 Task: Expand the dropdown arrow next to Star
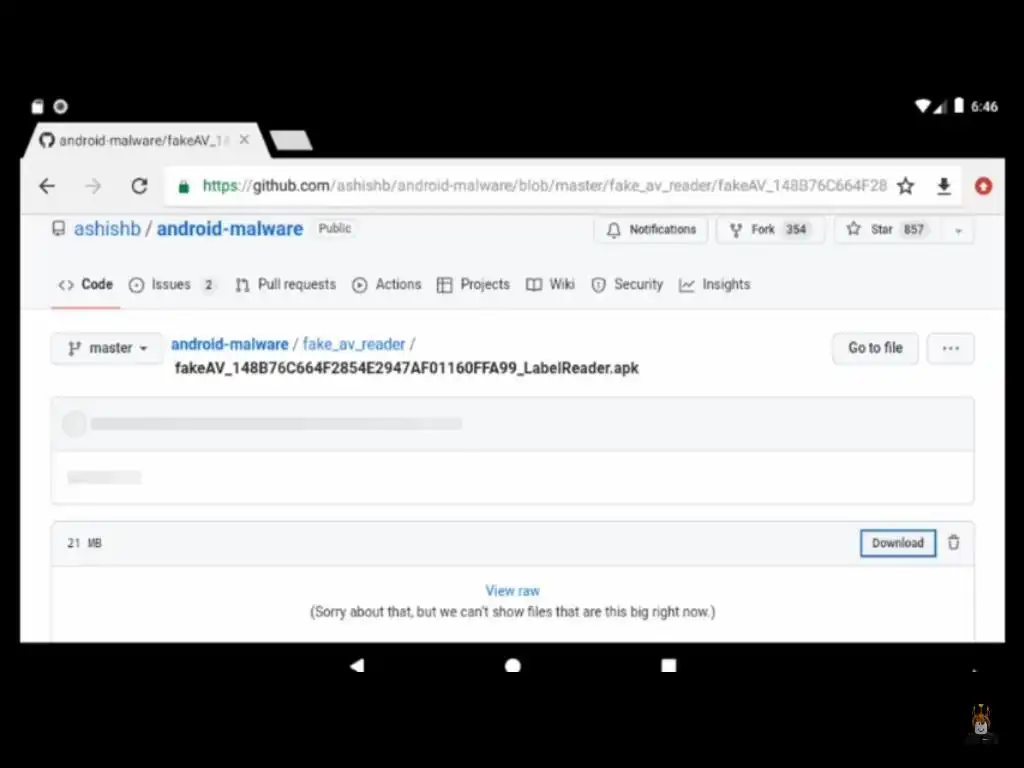click(x=959, y=231)
